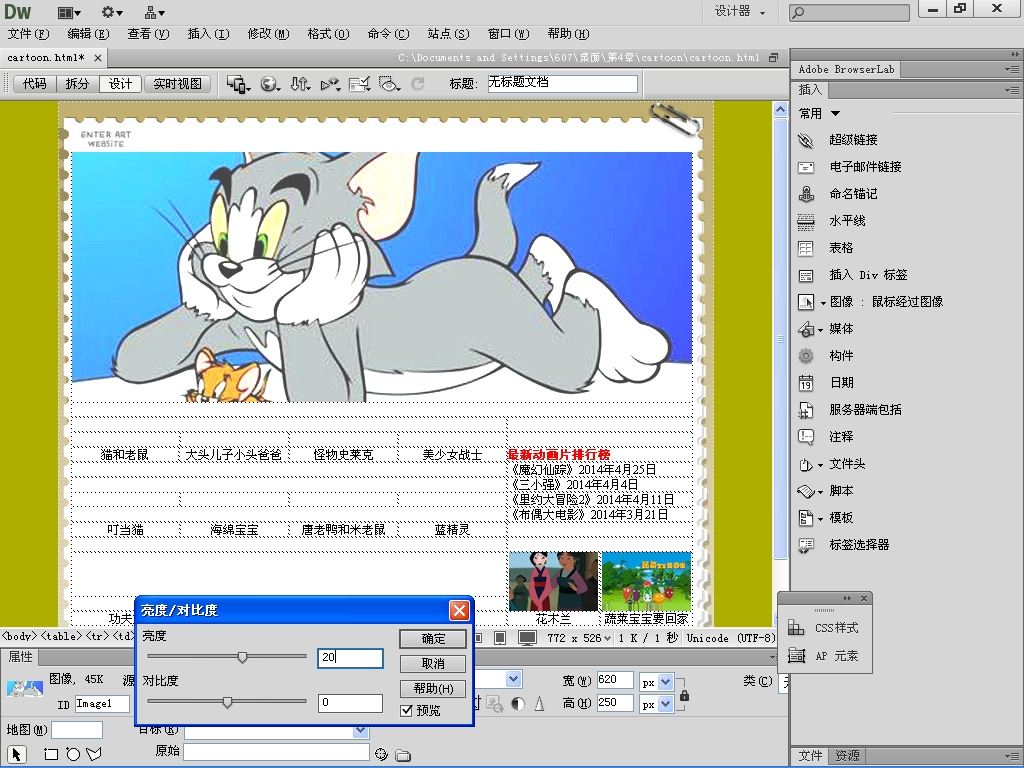Image resolution: width=1024 pixels, height=768 pixels.
Task: Click the widget gear icon
Action: [x=806, y=356]
